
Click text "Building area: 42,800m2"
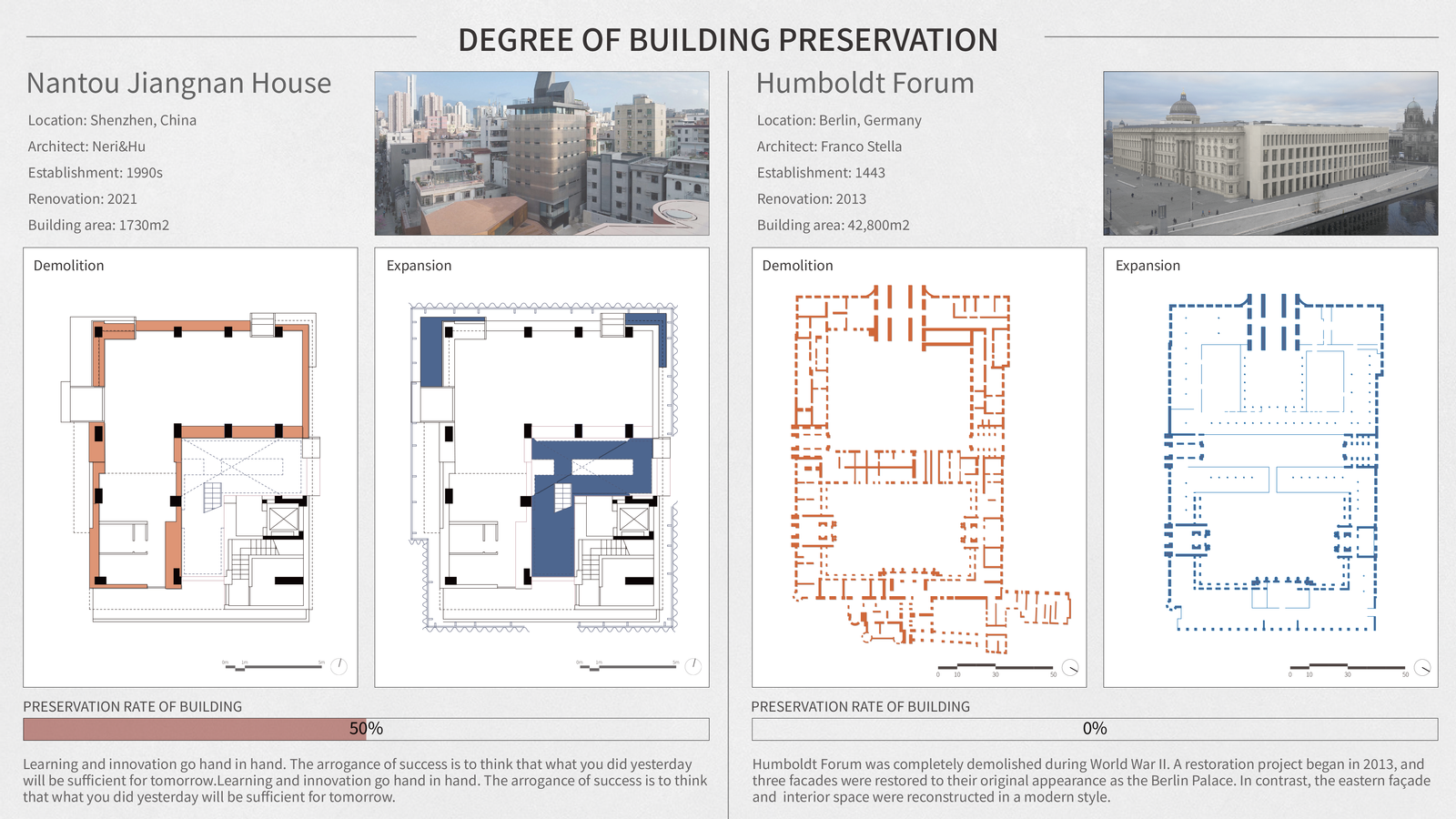[833, 226]
